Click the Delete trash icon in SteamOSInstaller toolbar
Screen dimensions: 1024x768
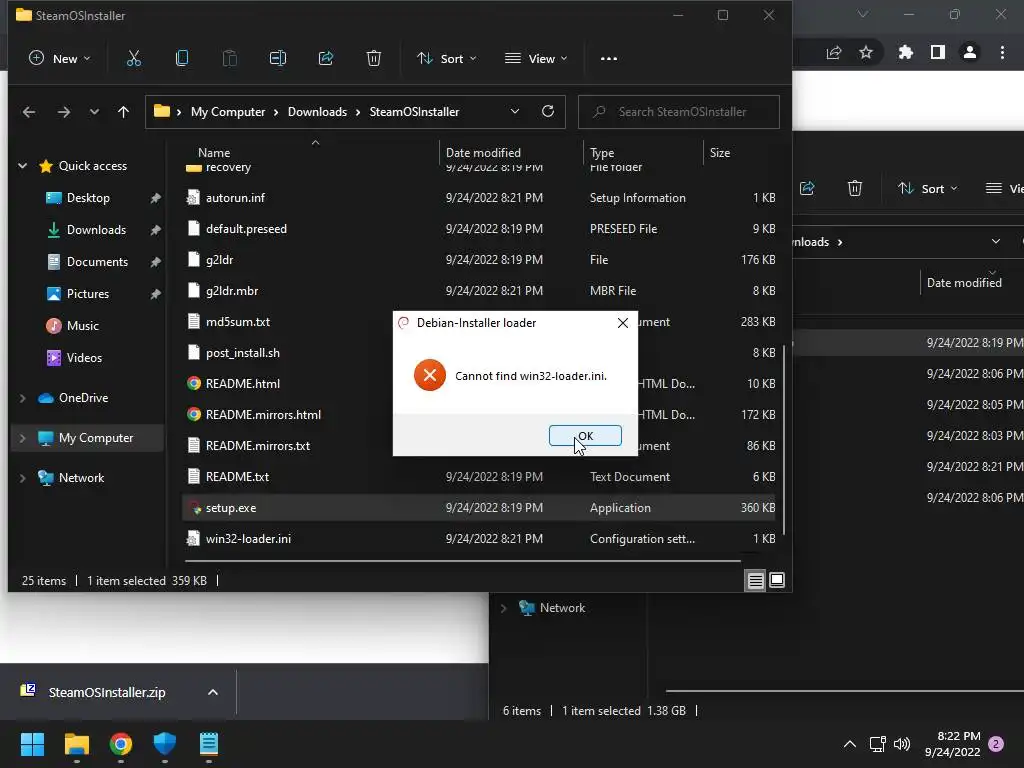(374, 59)
